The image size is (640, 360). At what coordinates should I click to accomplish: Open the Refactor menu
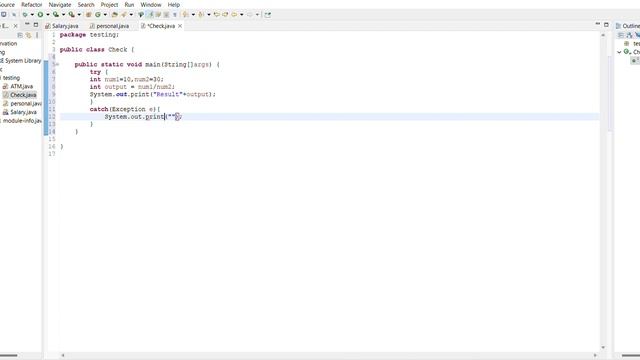coord(31,4)
